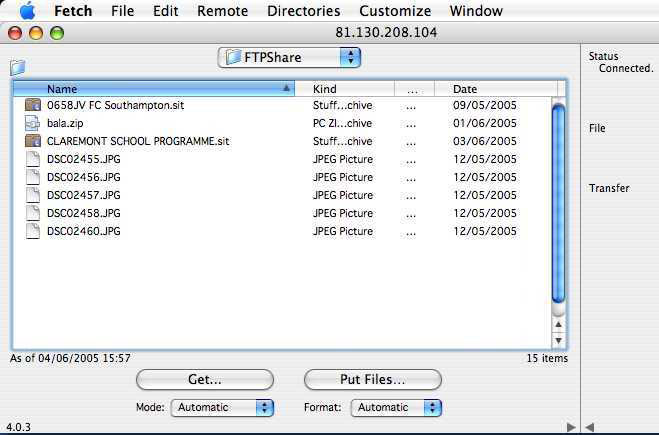Open the Remote menu

tap(222, 11)
